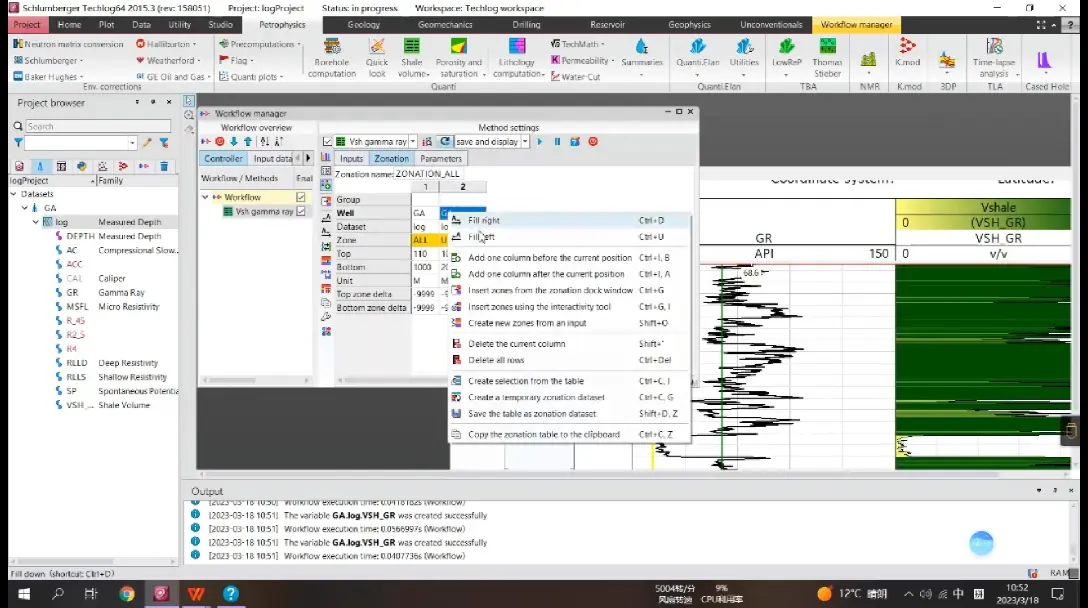Select Copy the zonation table to clipboard
This screenshot has height=608, width=1088.
(569, 434)
